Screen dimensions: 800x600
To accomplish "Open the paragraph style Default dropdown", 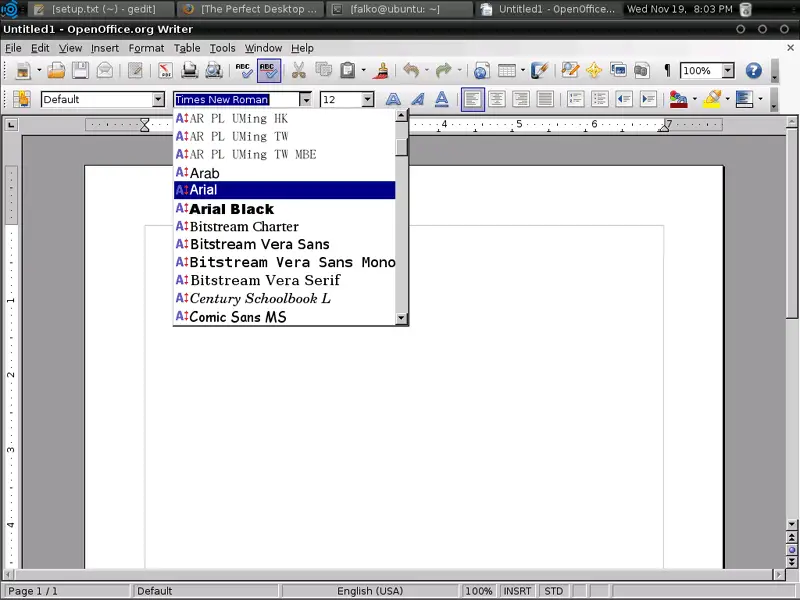I will pos(158,99).
